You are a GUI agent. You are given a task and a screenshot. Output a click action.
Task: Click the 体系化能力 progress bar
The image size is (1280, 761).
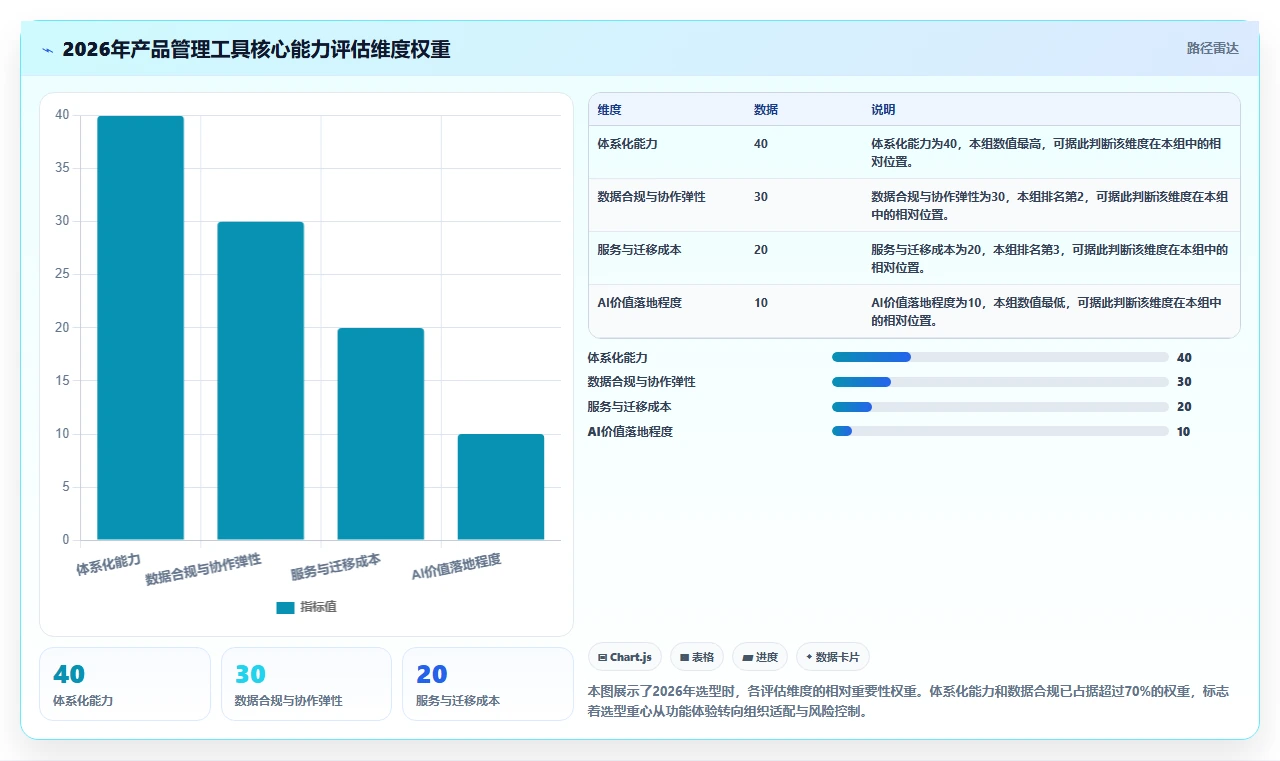pos(1000,357)
